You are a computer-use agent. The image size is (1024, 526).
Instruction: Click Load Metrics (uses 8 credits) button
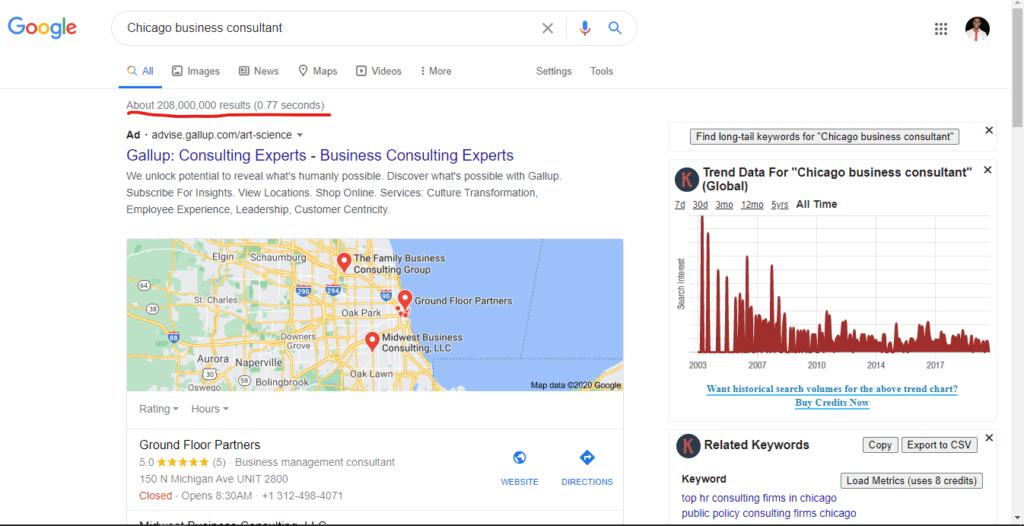(911, 481)
